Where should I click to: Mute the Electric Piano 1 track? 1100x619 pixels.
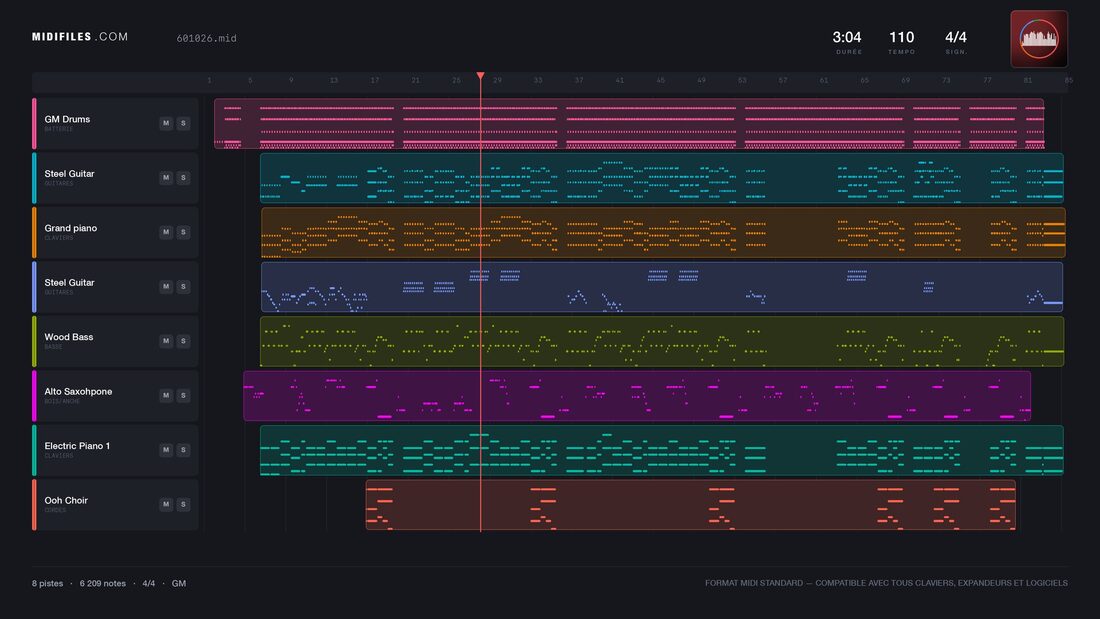(x=166, y=450)
